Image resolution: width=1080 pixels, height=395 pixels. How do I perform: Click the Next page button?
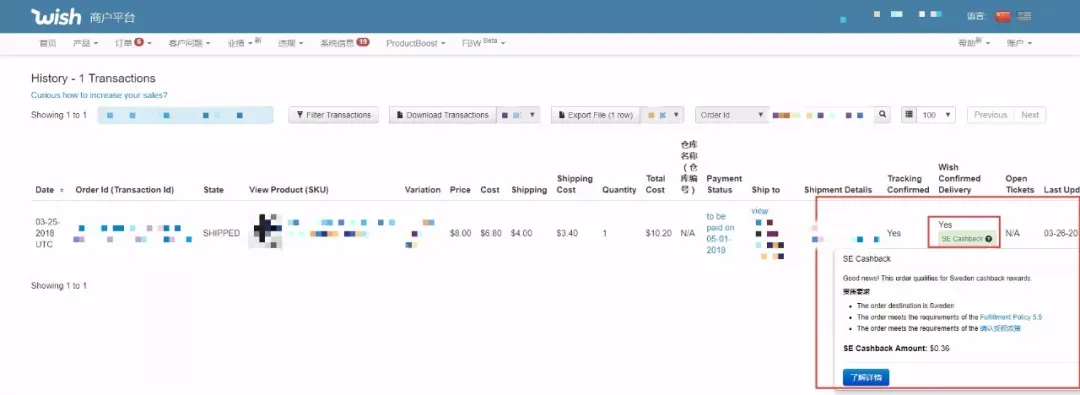point(1030,115)
